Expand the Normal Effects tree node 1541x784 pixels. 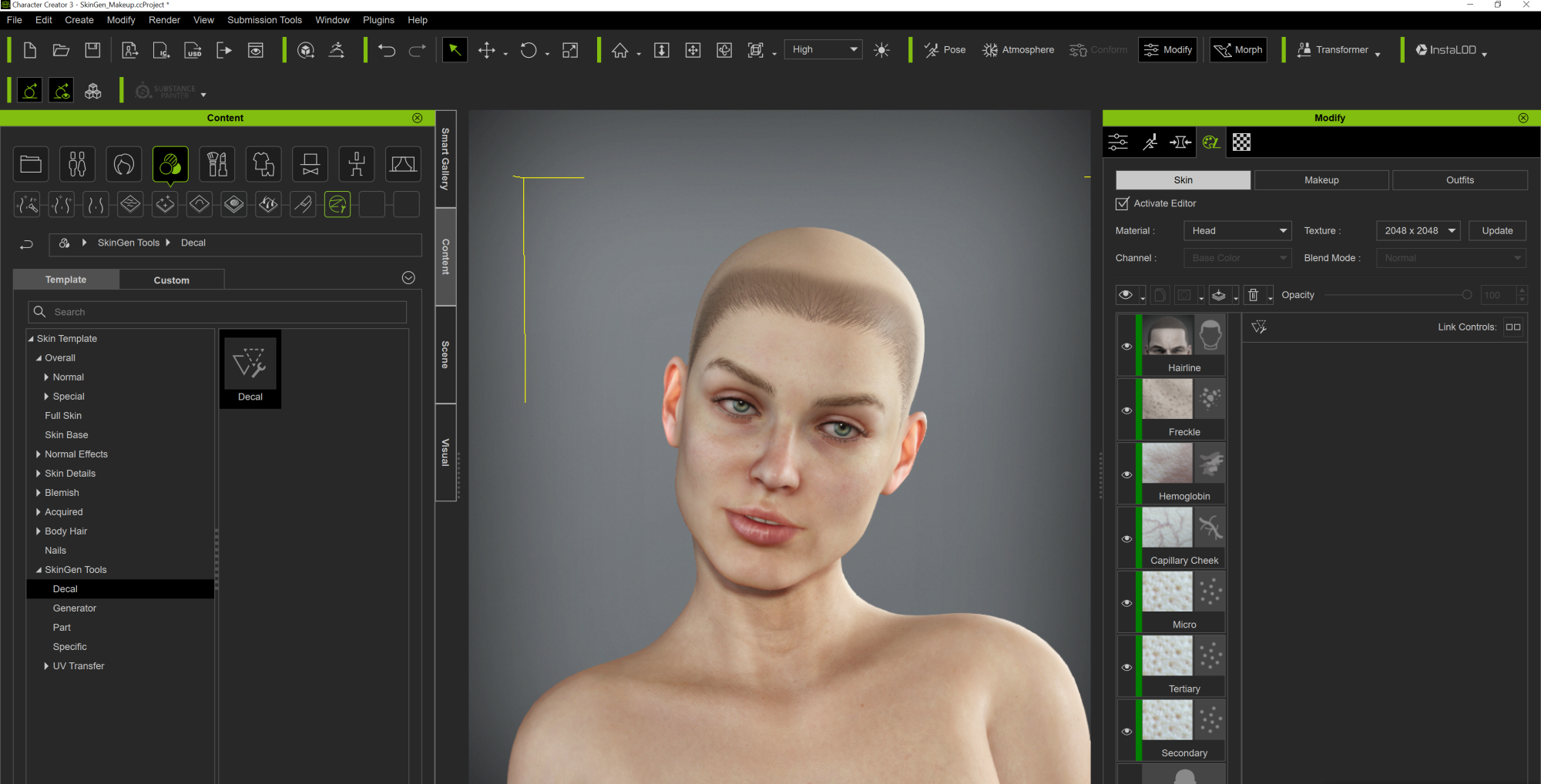point(38,454)
